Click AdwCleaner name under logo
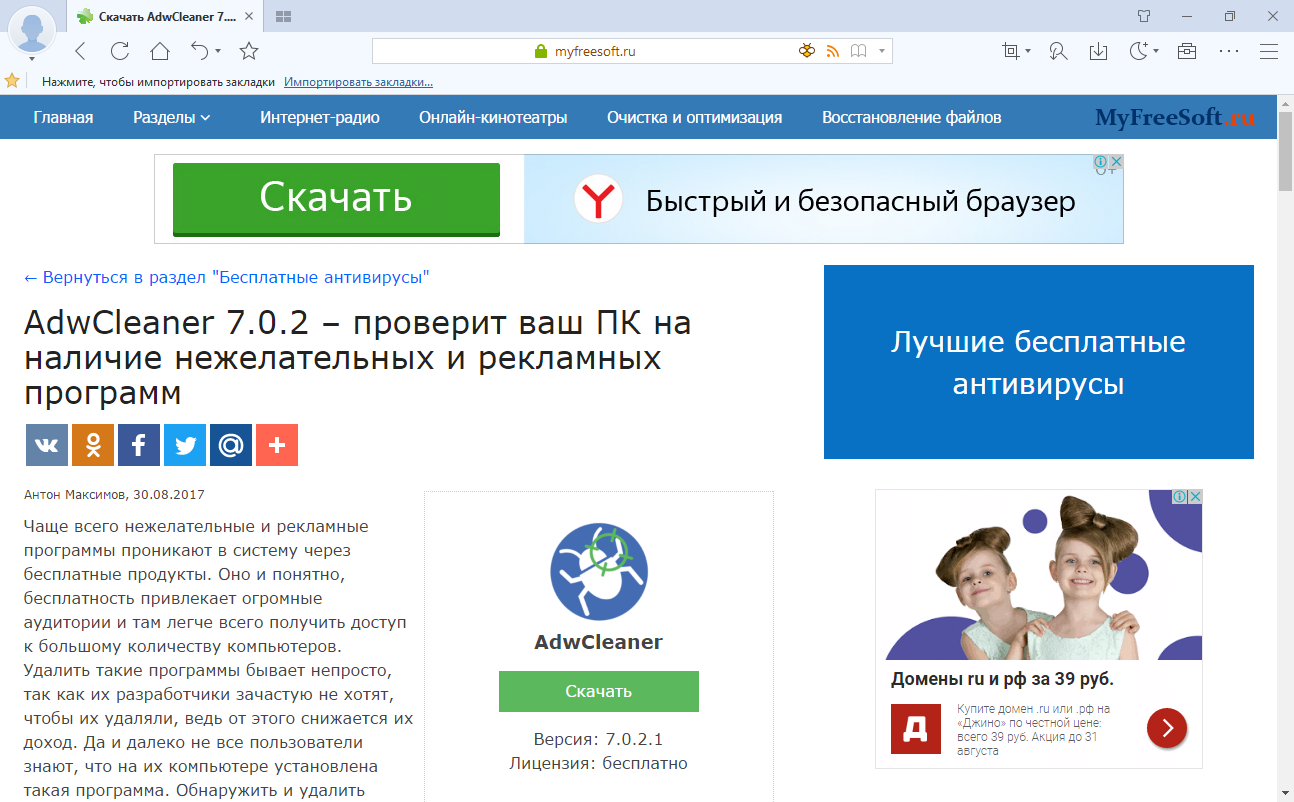This screenshot has width=1294, height=802. pyautogui.click(x=599, y=642)
